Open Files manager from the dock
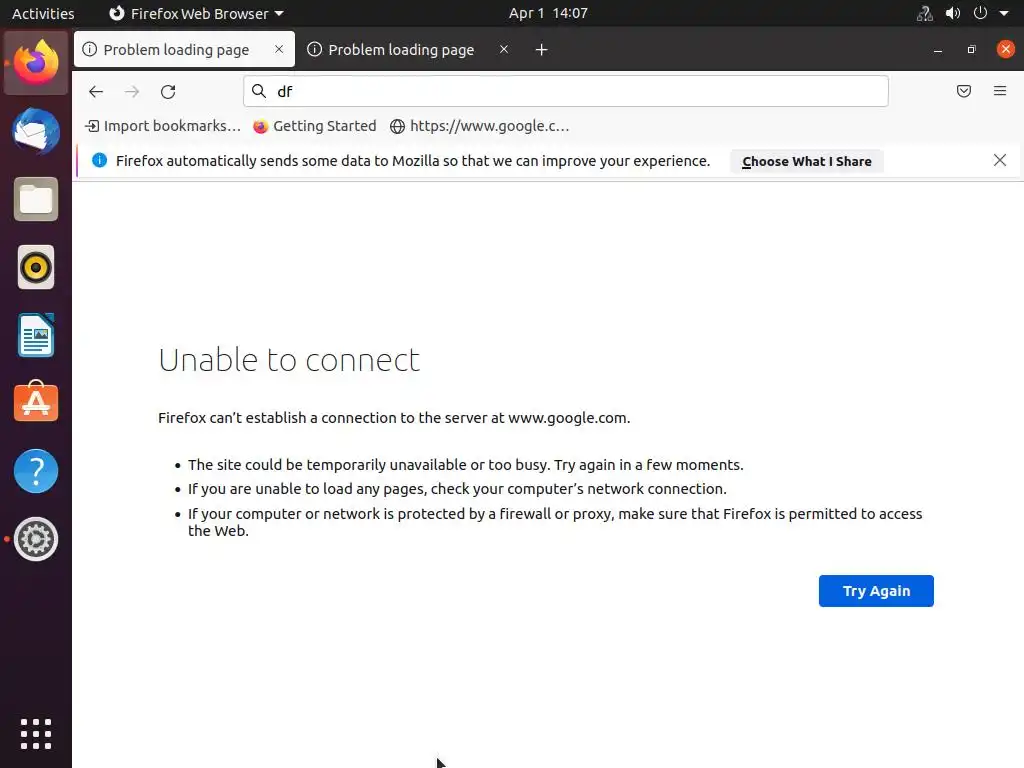The width and height of the screenshot is (1024, 768). 36,199
